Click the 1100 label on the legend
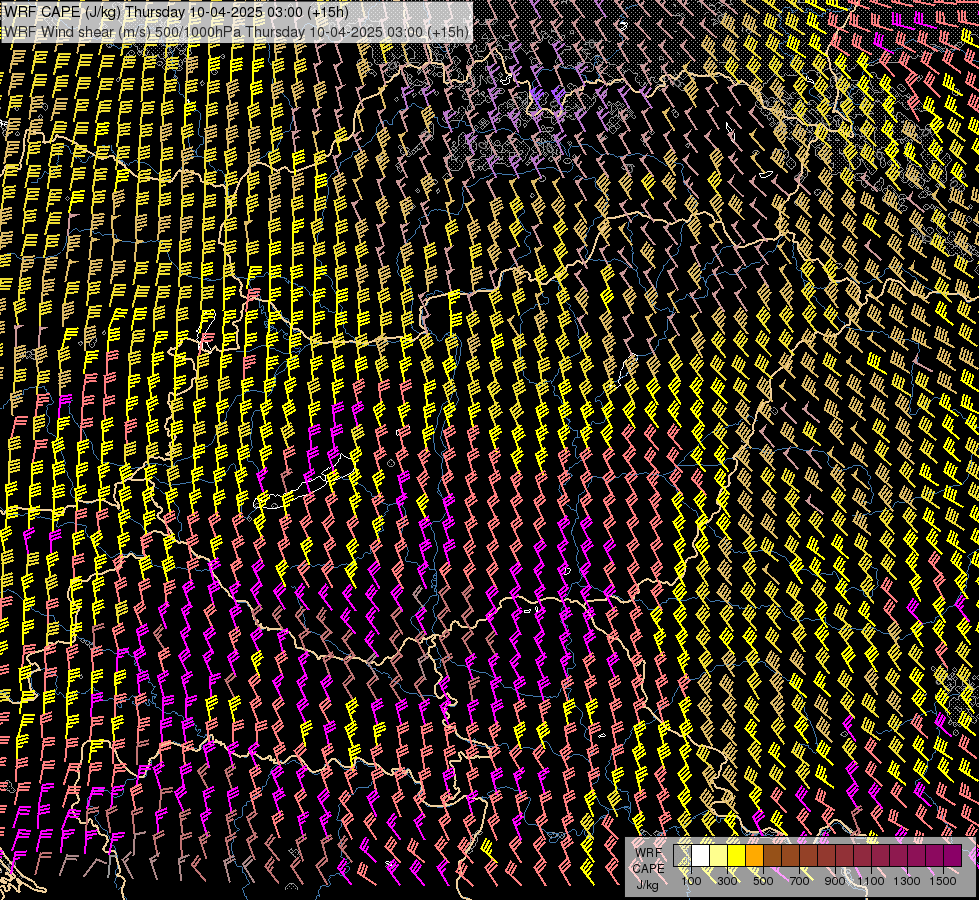Screen dimensions: 979x900 [871, 881]
